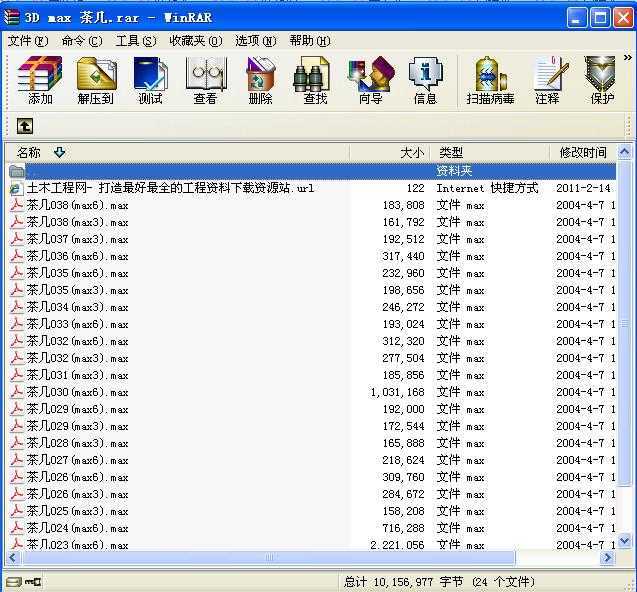The image size is (637, 592).
Task: Select file 茶几036(max6).max
Action: (x=78, y=256)
